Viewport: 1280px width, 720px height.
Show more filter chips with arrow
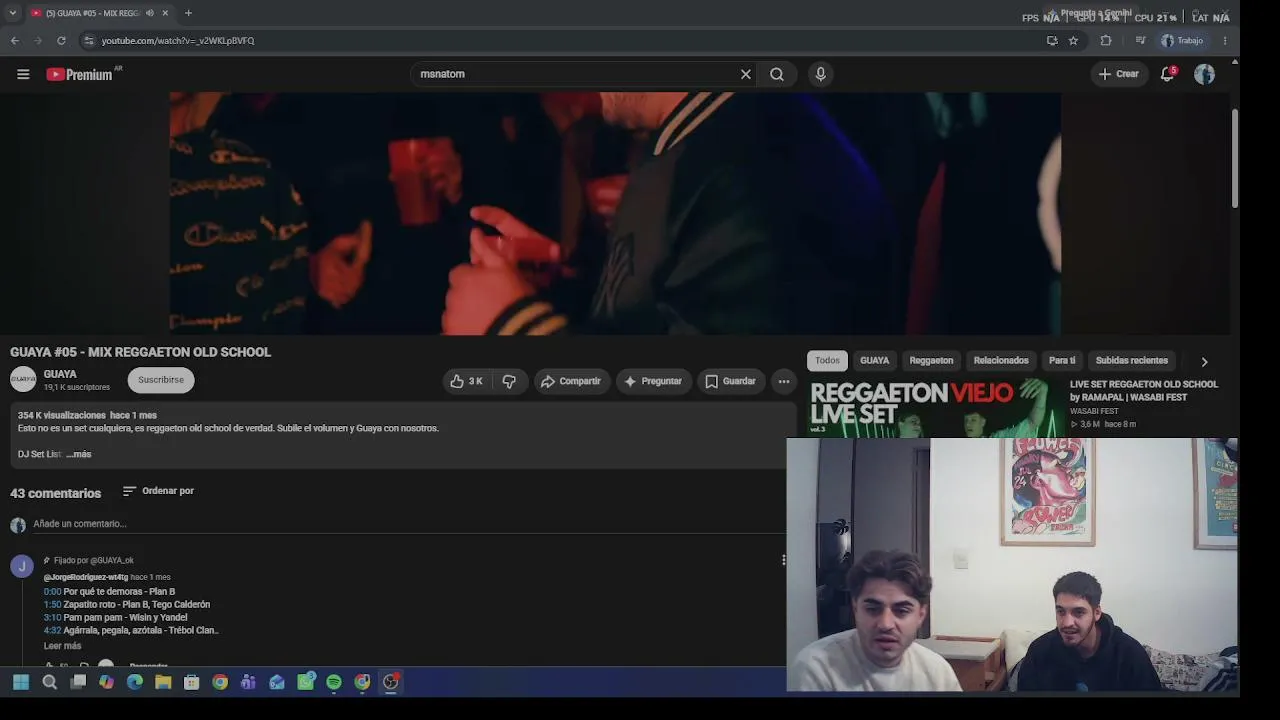pos(1204,361)
